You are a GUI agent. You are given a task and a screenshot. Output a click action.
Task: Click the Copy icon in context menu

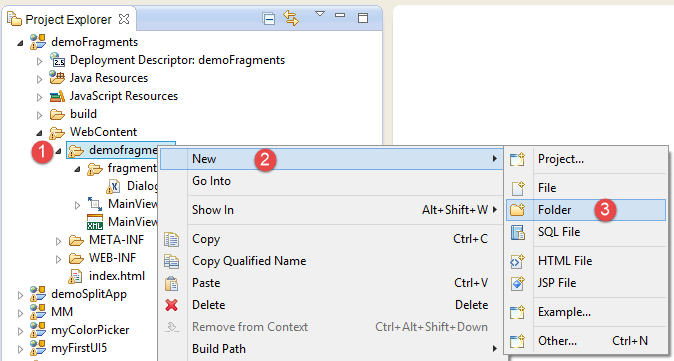[x=172, y=239]
